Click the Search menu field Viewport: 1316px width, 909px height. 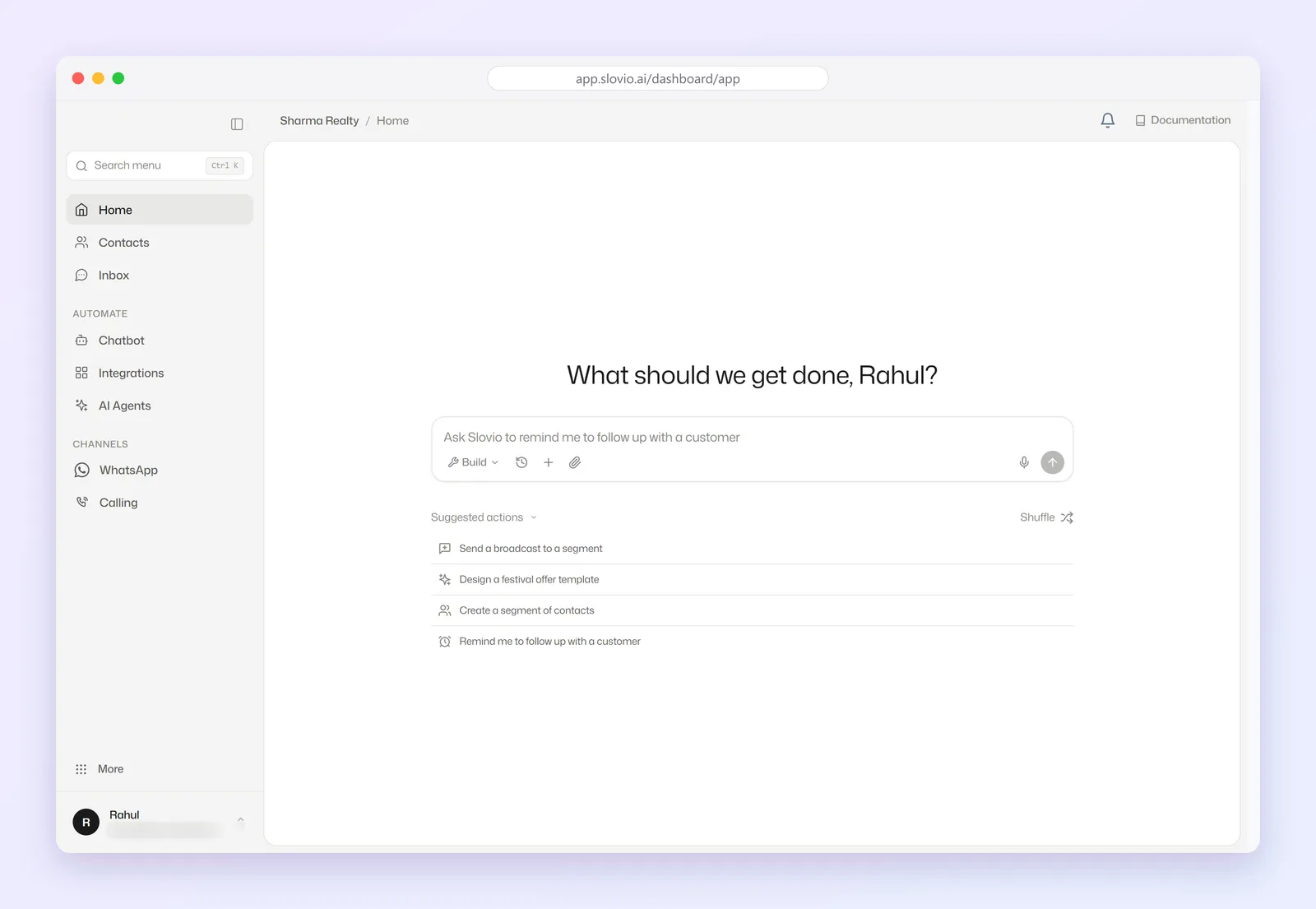160,165
